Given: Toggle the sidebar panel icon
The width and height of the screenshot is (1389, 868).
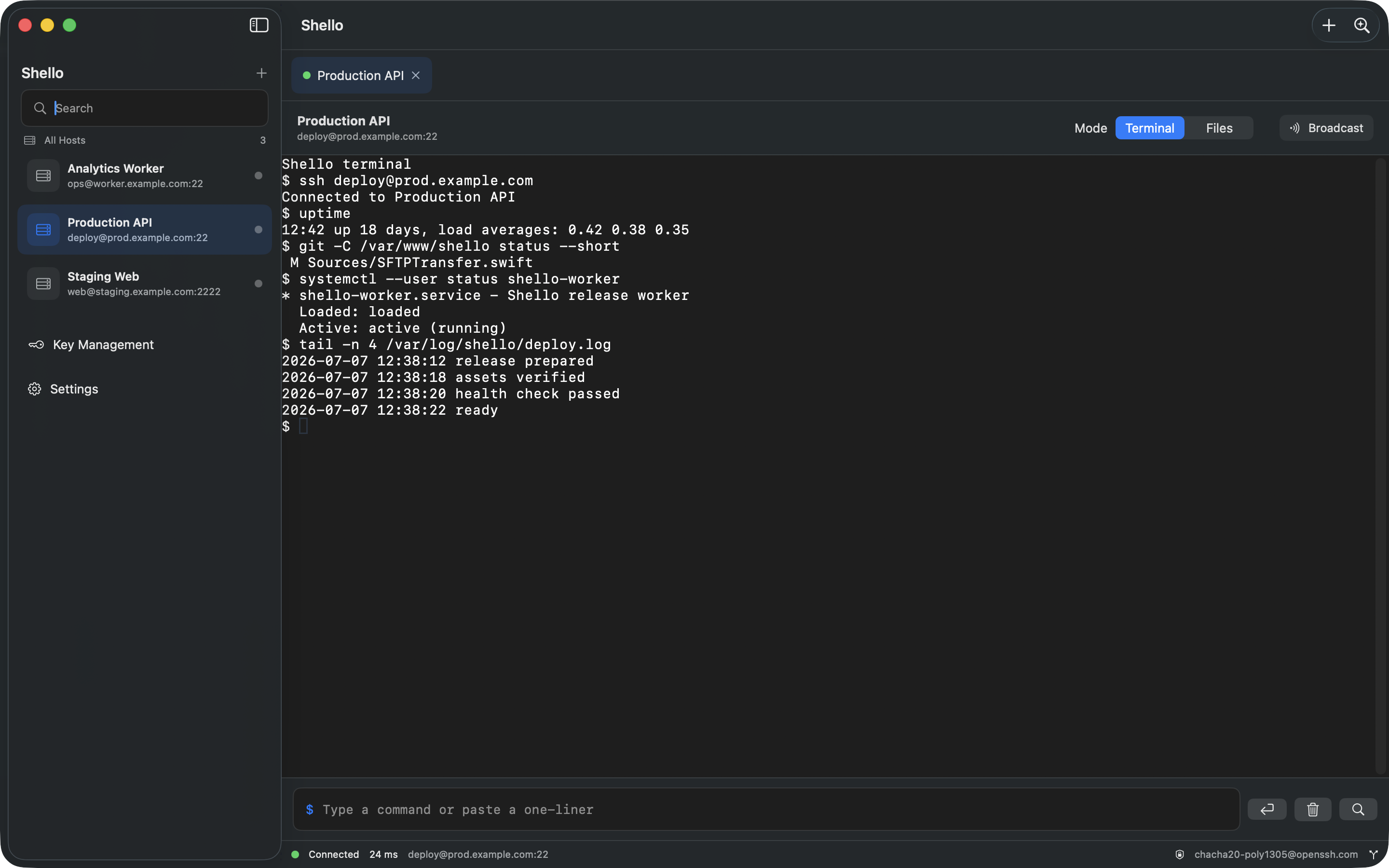Looking at the screenshot, I should coord(259,25).
